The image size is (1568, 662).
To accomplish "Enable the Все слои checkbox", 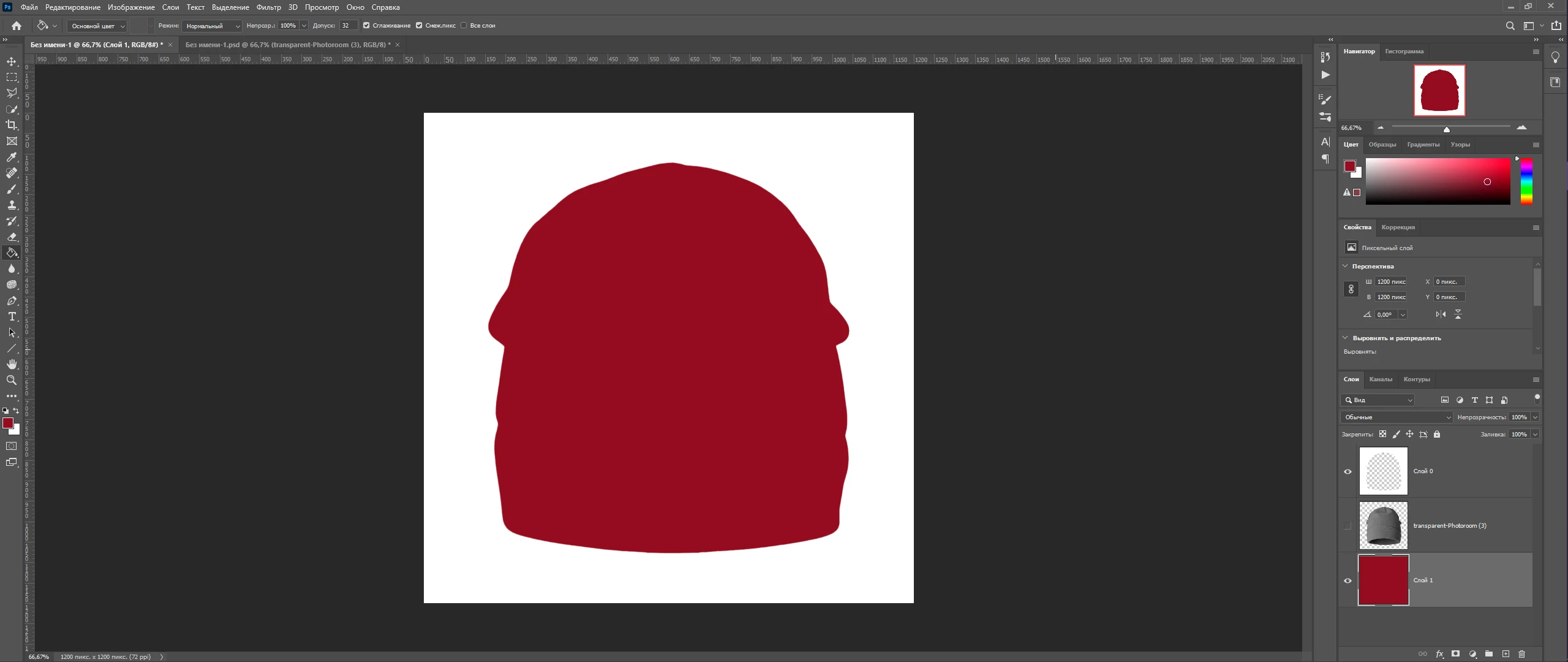I will tap(464, 26).
